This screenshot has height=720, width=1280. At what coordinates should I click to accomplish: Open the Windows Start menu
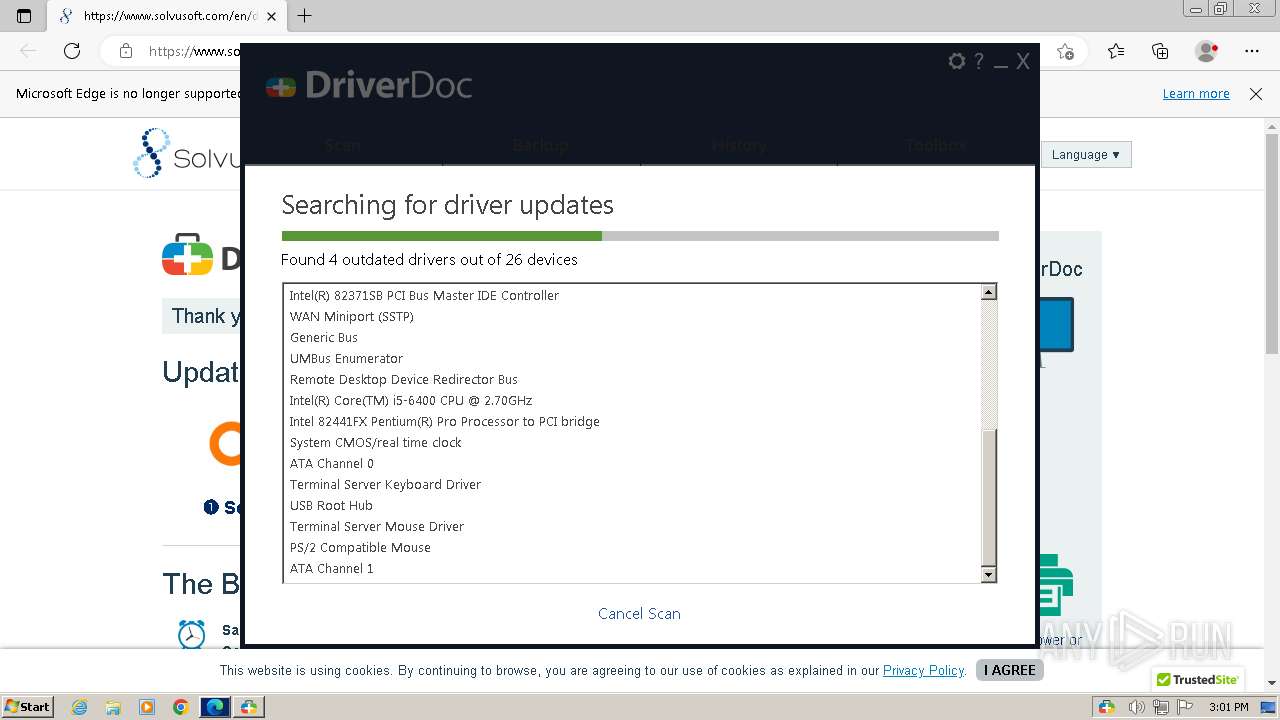pos(28,706)
